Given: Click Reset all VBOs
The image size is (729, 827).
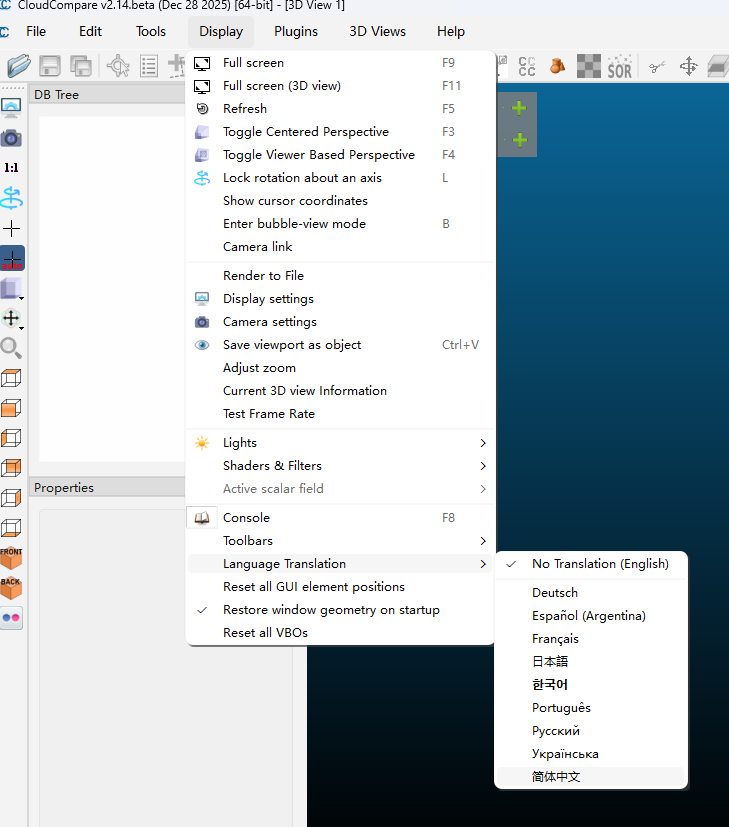Looking at the screenshot, I should 340,633.
